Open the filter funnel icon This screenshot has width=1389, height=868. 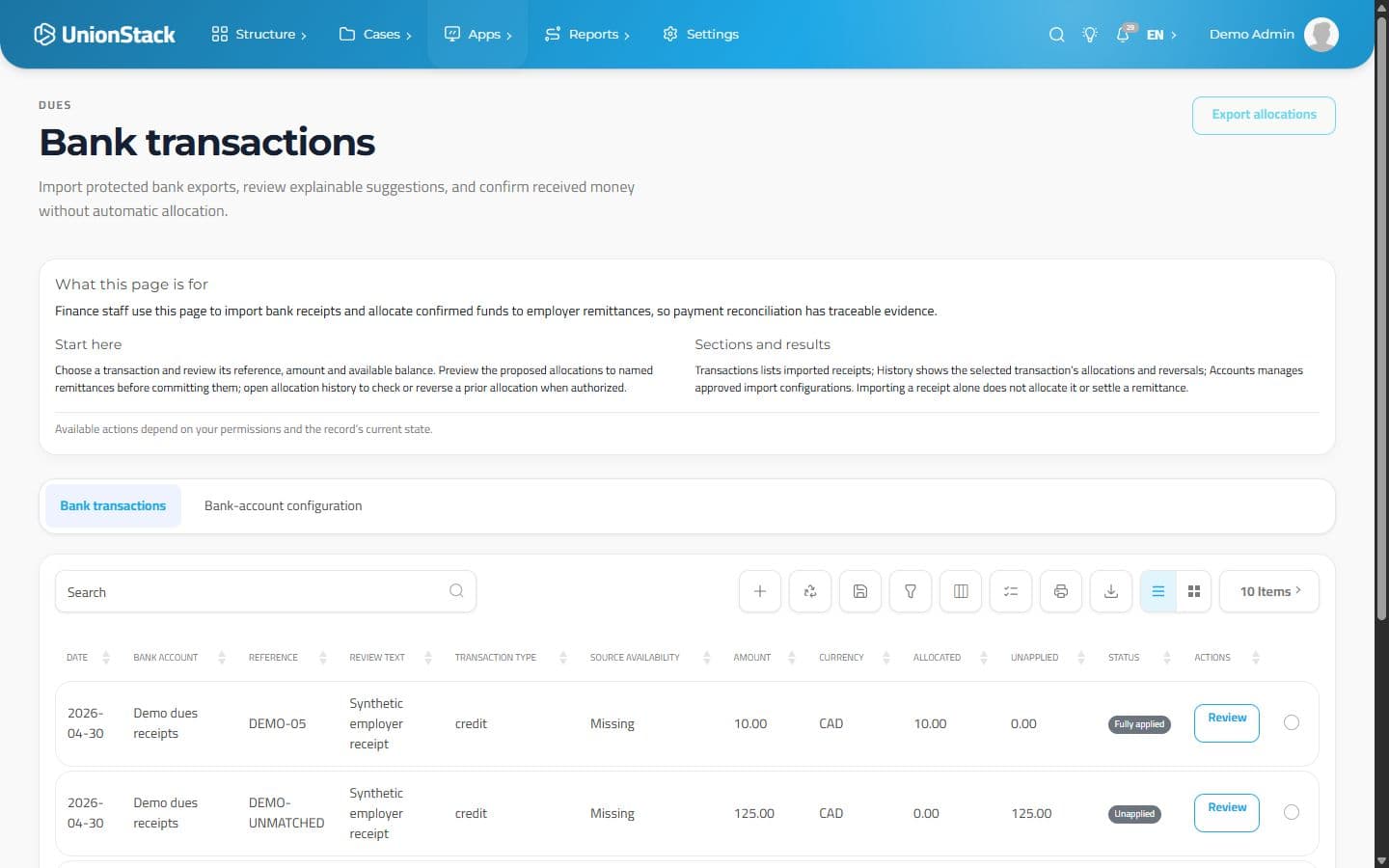point(911,591)
